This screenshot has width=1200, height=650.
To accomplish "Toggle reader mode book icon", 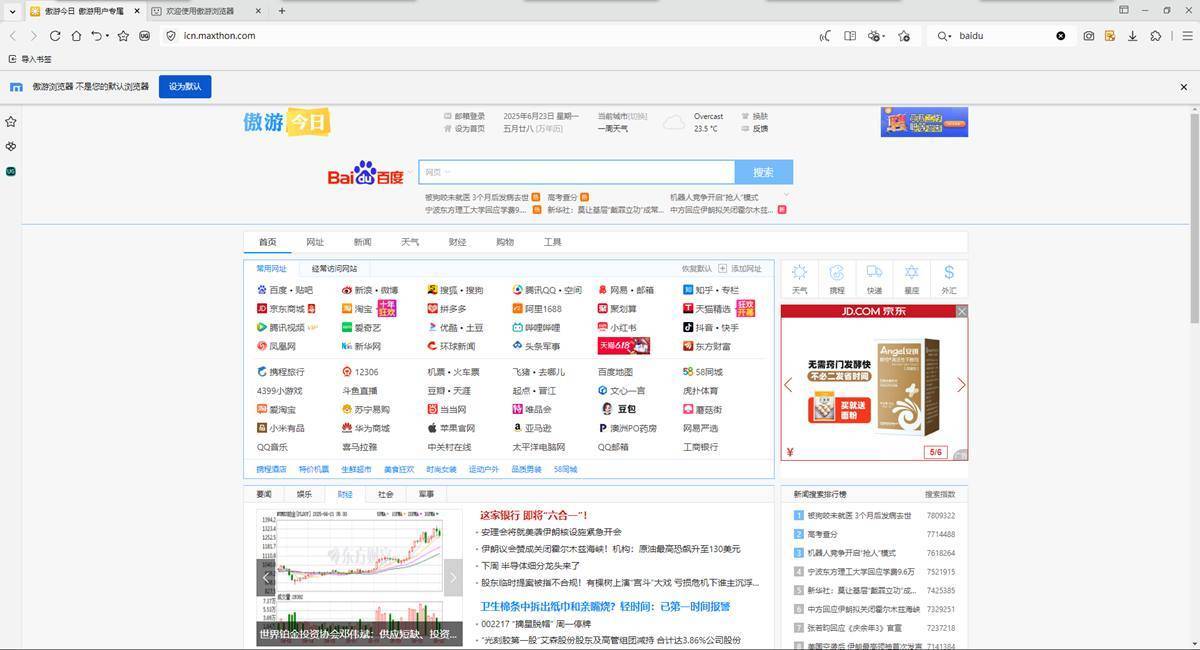I will pos(850,36).
